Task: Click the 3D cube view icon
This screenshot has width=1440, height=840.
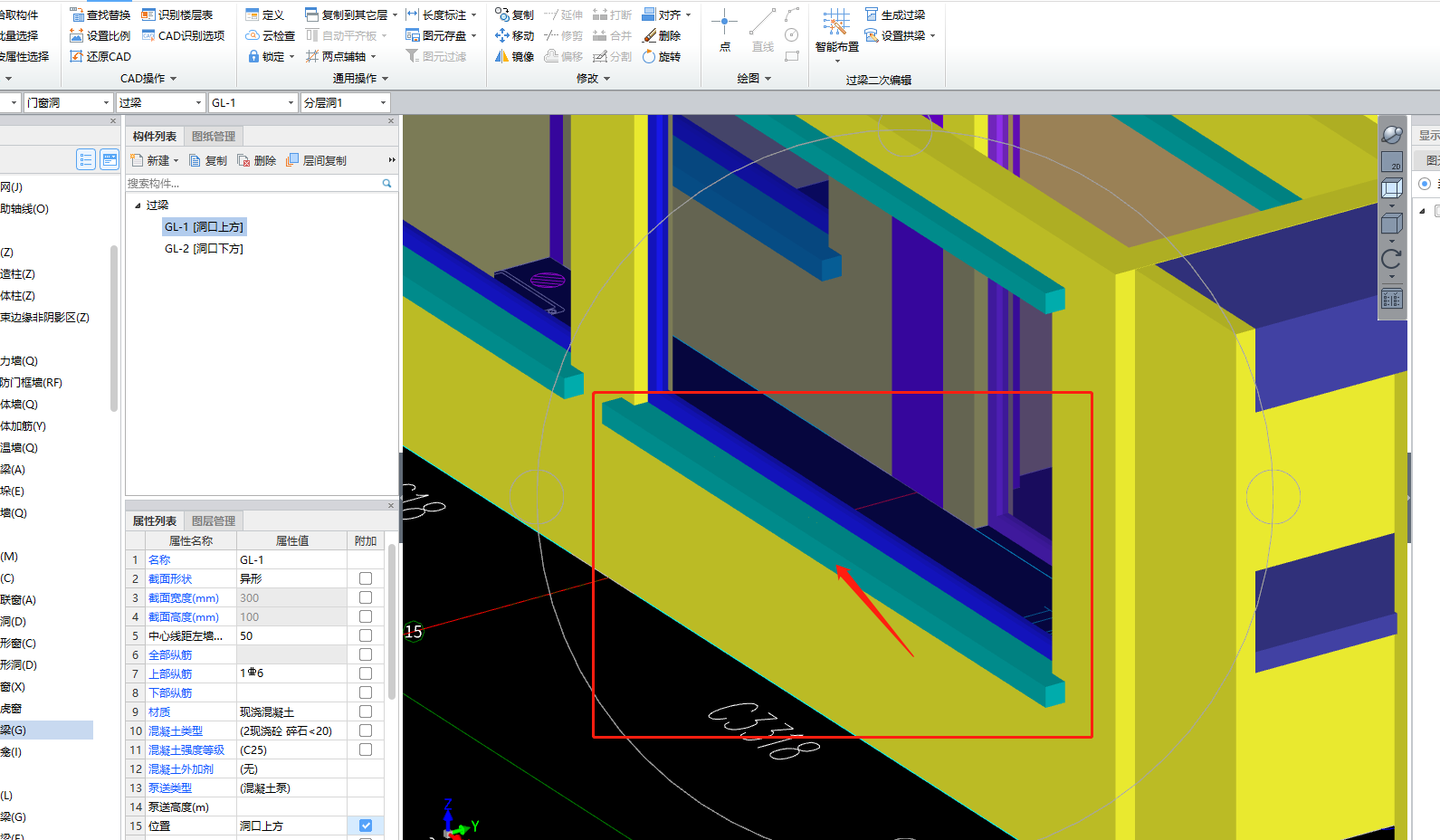Action: coord(1392,188)
